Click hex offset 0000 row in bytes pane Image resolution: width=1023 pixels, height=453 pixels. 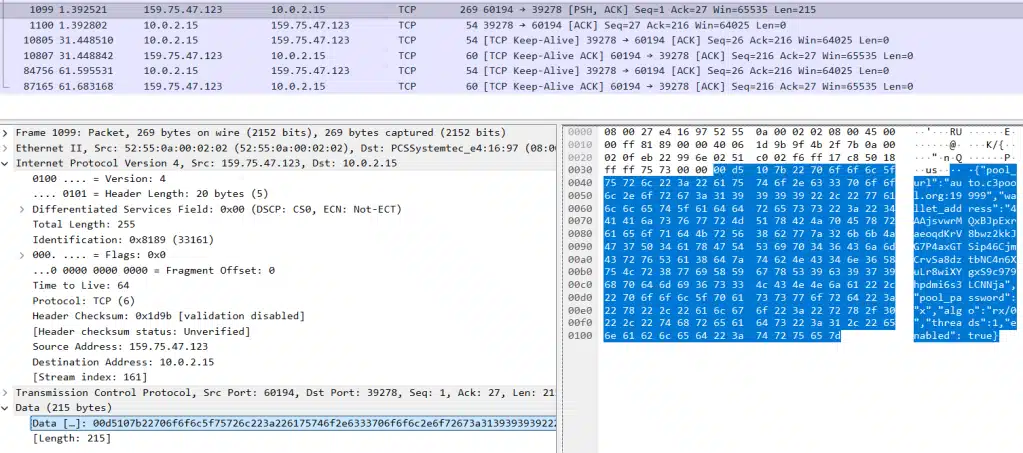point(581,132)
